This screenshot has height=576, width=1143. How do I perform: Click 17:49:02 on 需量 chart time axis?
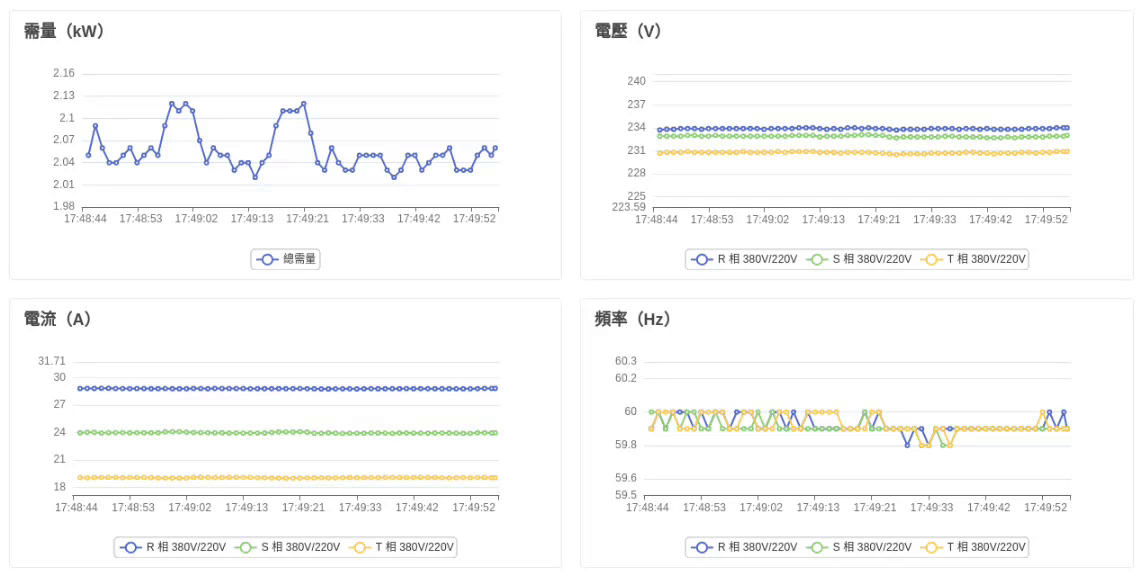[x=195, y=219]
